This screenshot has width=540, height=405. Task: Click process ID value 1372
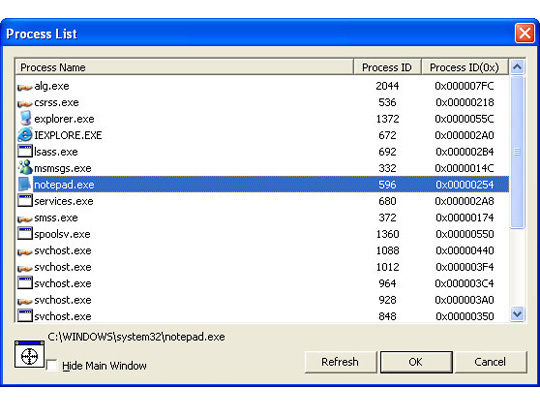(387, 119)
